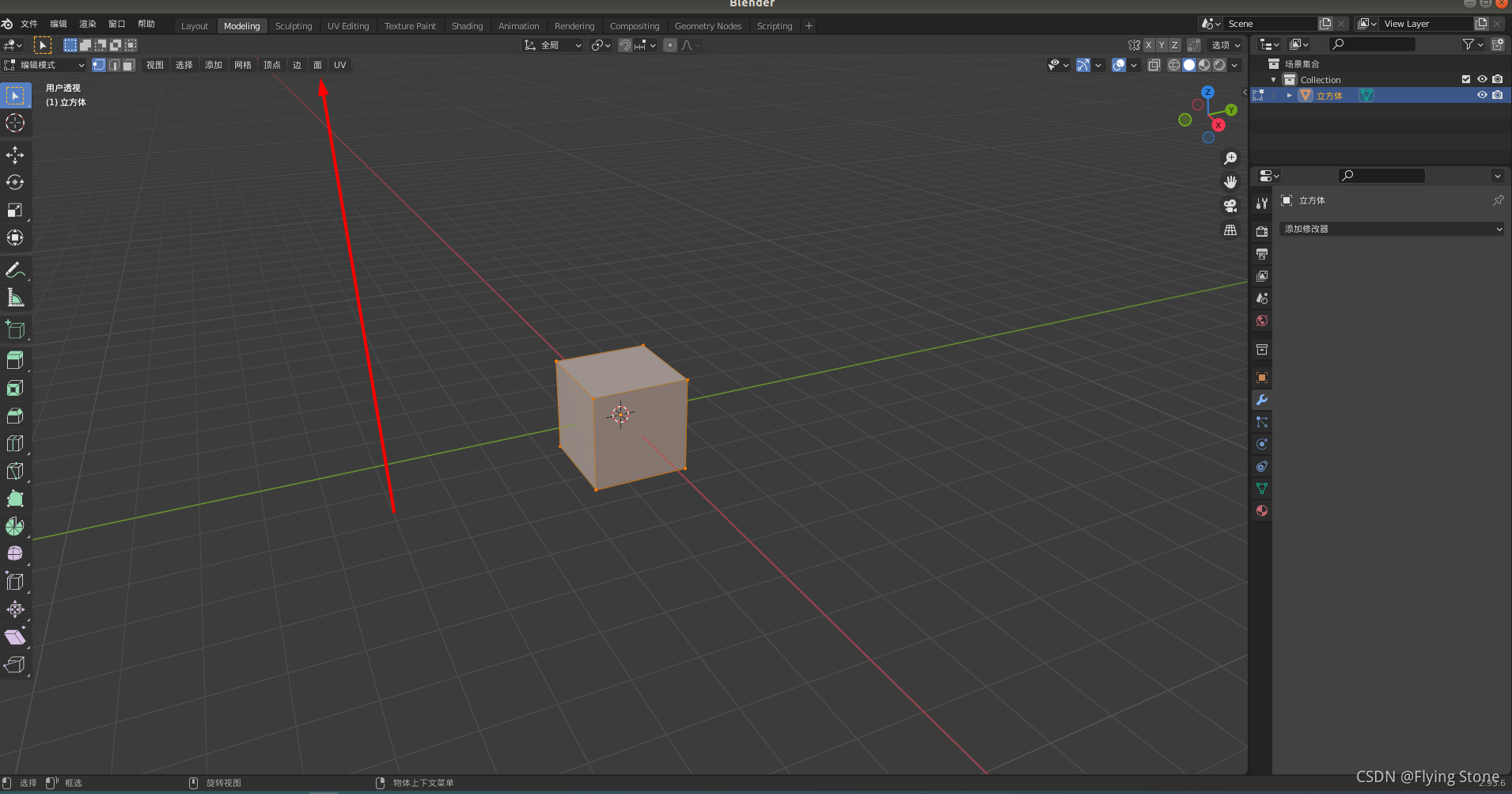Open the viewport shading options dropdown
This screenshot has height=794, width=1512.
pyautogui.click(x=1235, y=65)
